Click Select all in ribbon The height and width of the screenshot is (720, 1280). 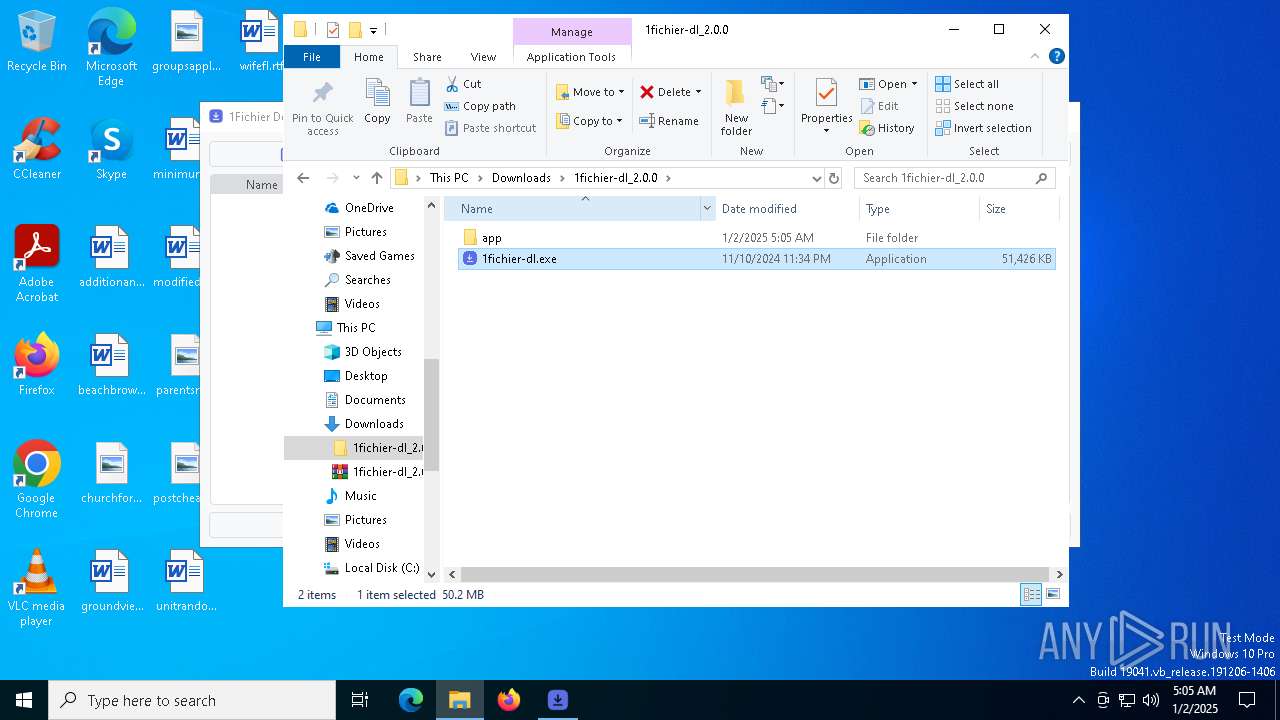pyautogui.click(x=966, y=84)
